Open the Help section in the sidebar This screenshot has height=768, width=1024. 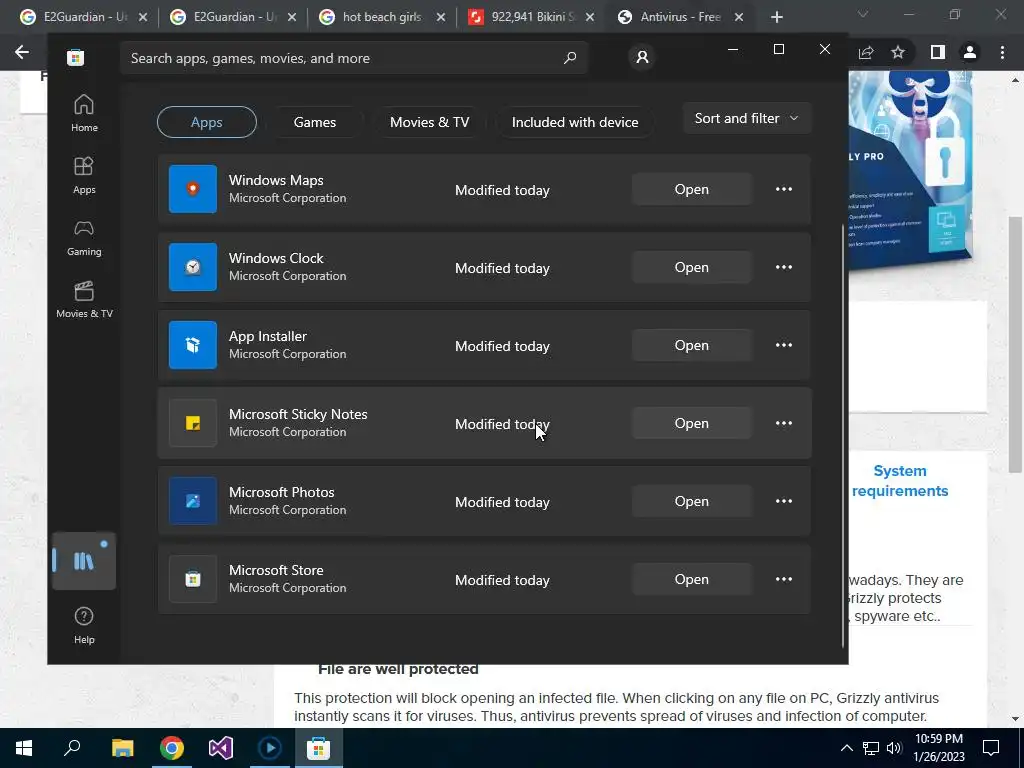tap(84, 625)
